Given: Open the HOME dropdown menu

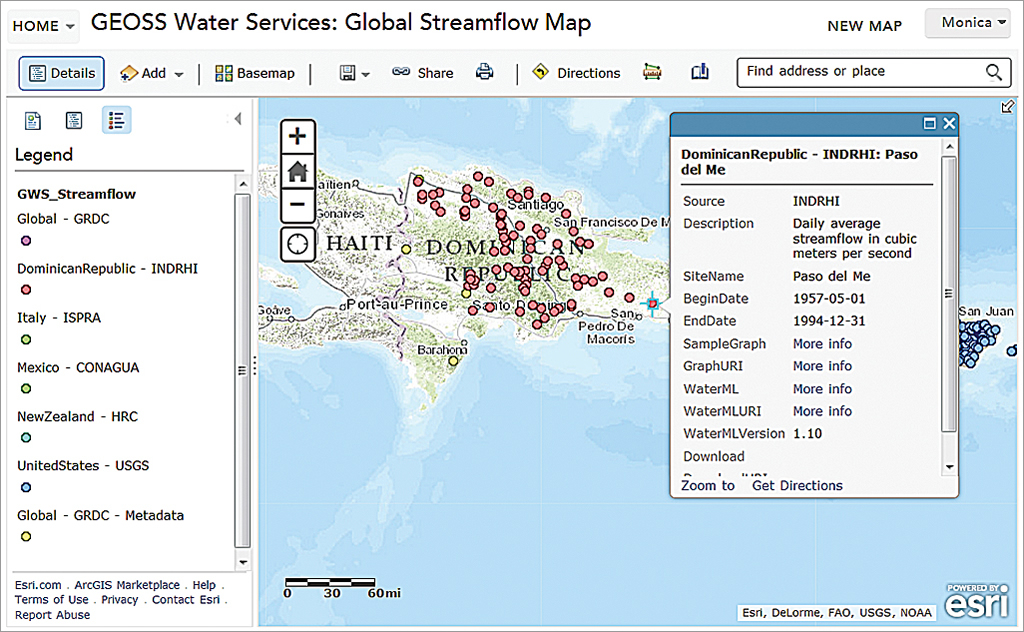Looking at the screenshot, I should (x=44, y=26).
